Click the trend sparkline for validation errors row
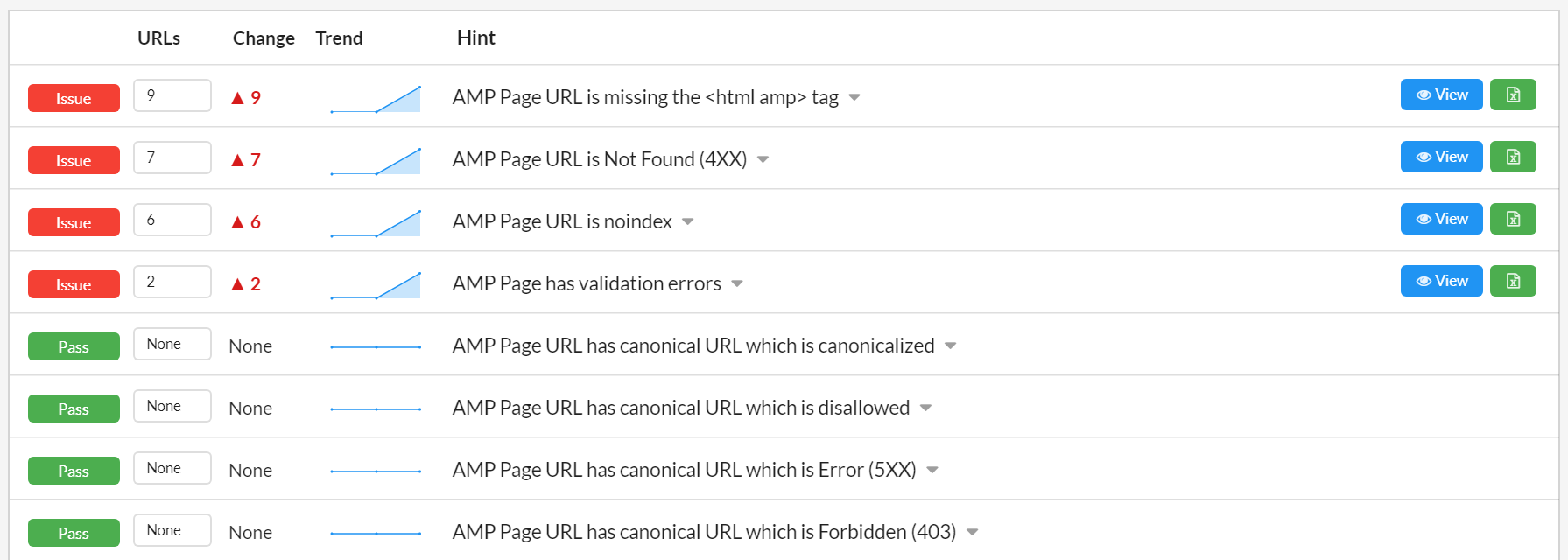This screenshot has width=1568, height=560. (376, 285)
